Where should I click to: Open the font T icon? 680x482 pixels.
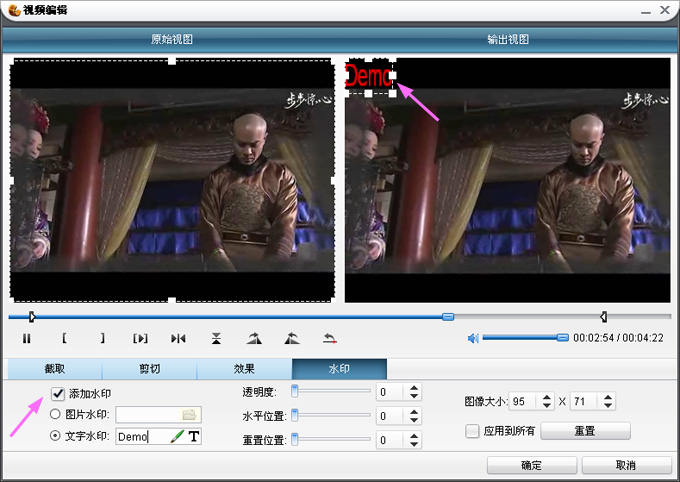point(194,436)
